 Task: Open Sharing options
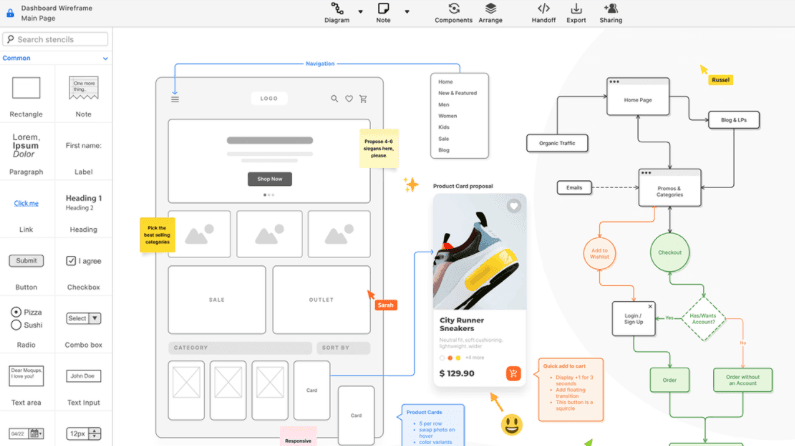tap(610, 13)
